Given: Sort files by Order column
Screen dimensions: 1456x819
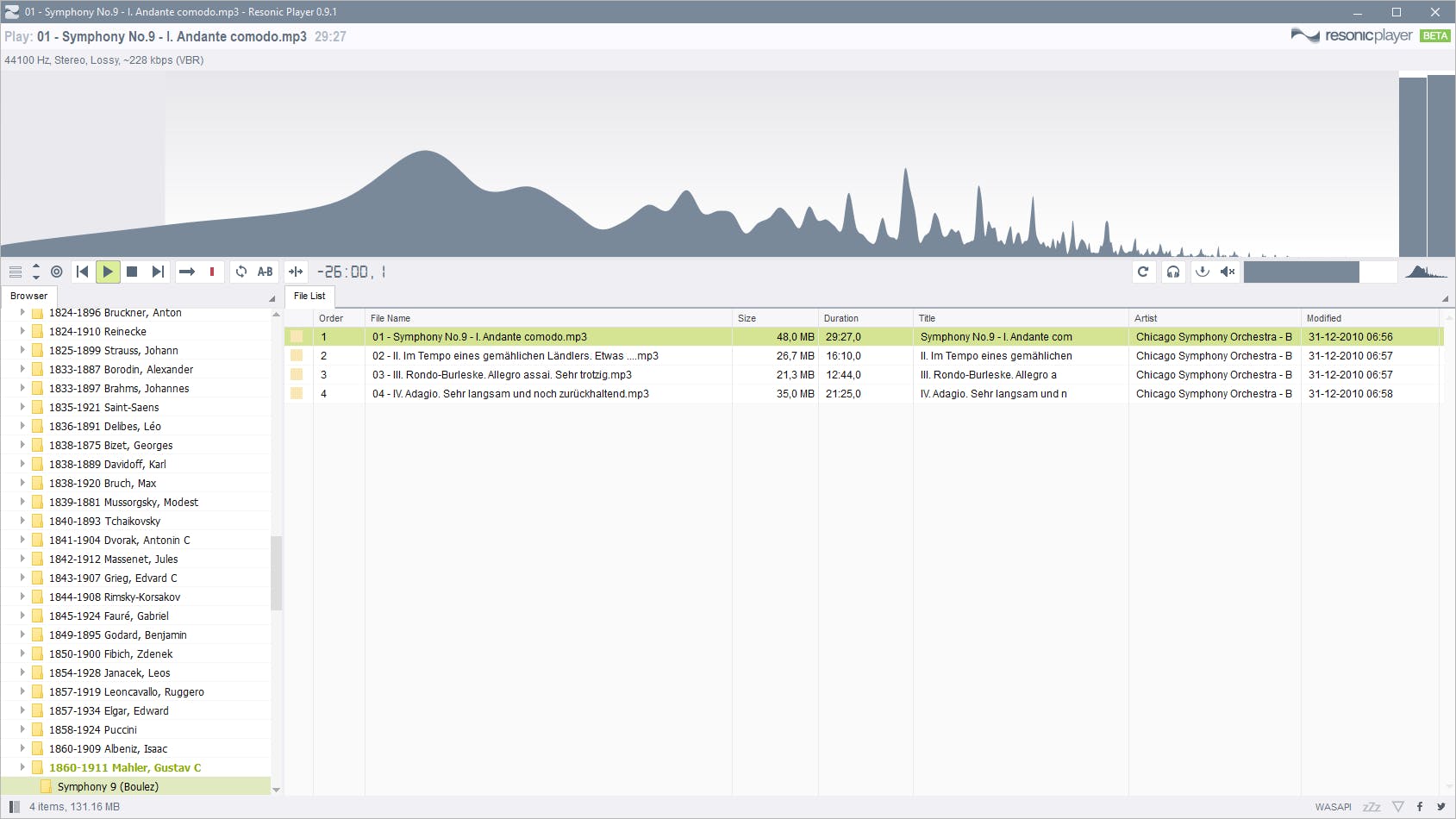Looking at the screenshot, I should [339, 318].
